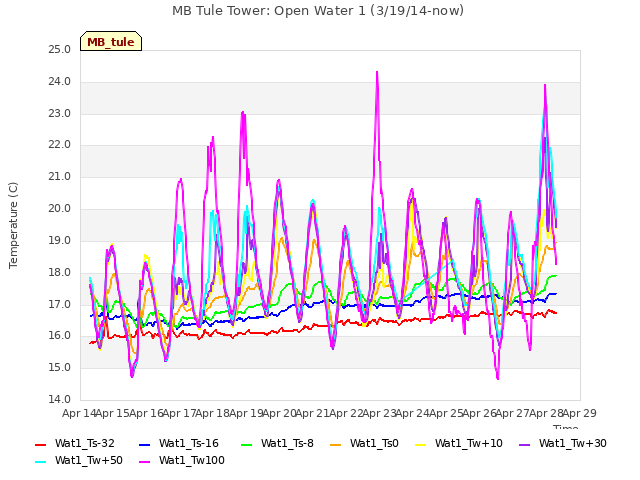Click the Apr 14 x-axis label
This screenshot has width=640, height=480.
click(79, 413)
